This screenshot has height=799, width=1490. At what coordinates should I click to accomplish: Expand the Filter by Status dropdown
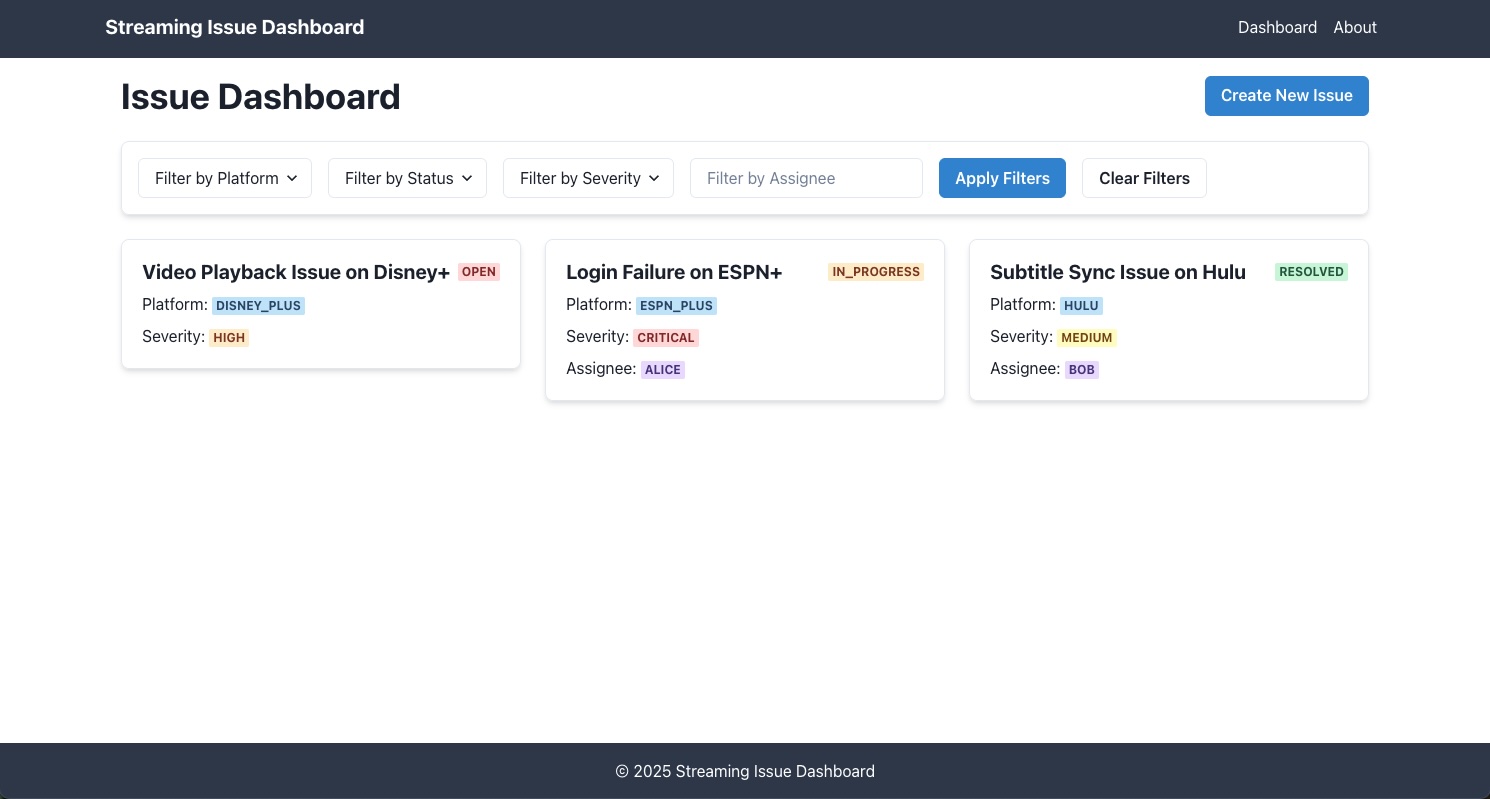[x=407, y=178]
